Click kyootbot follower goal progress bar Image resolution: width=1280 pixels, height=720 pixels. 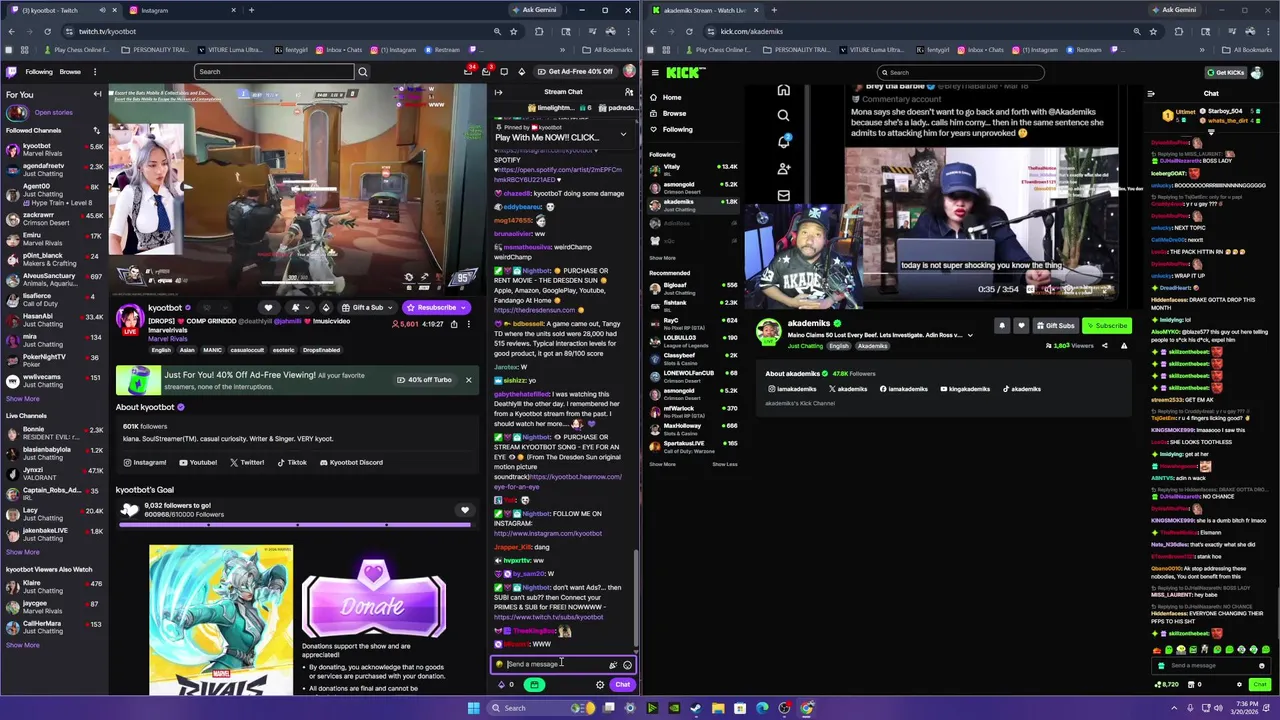click(297, 523)
